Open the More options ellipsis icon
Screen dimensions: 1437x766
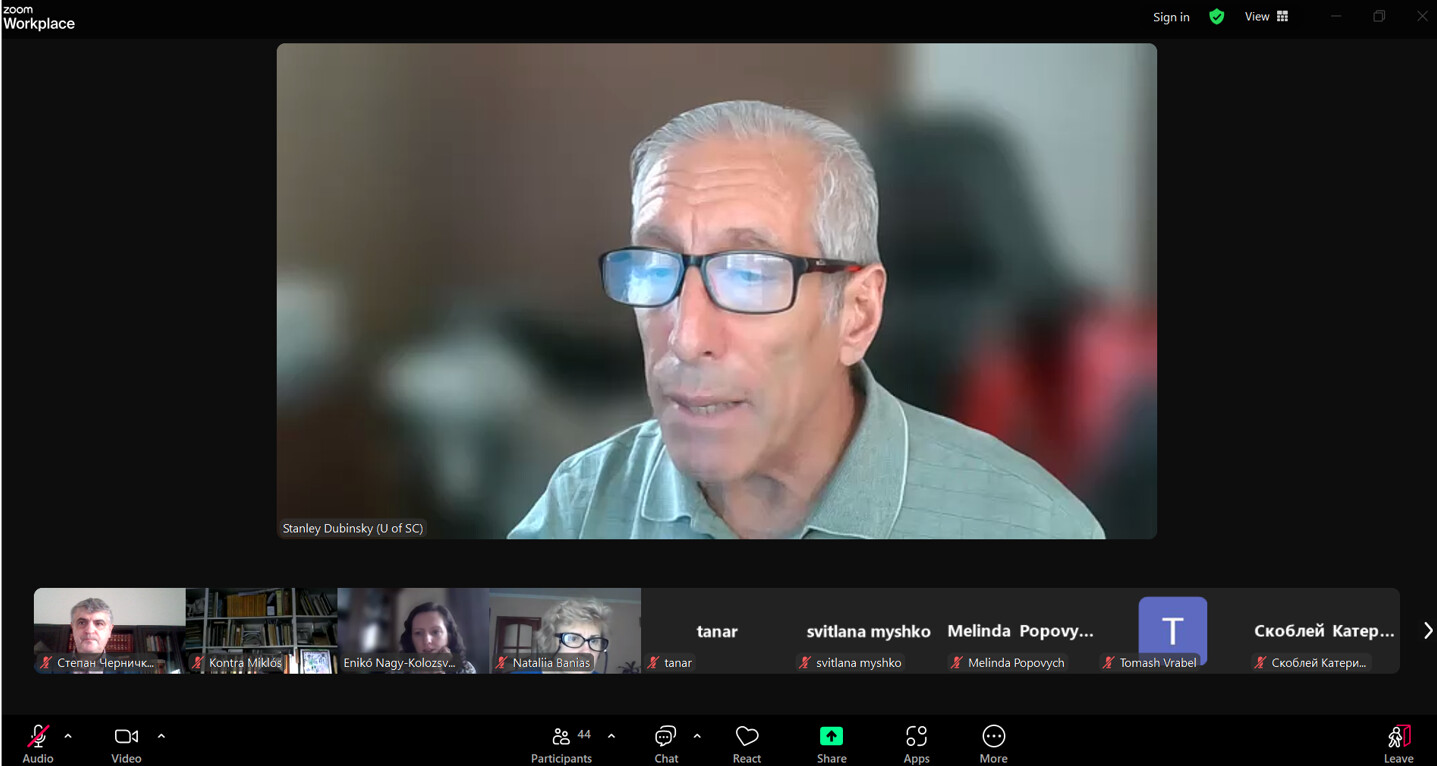(x=993, y=737)
